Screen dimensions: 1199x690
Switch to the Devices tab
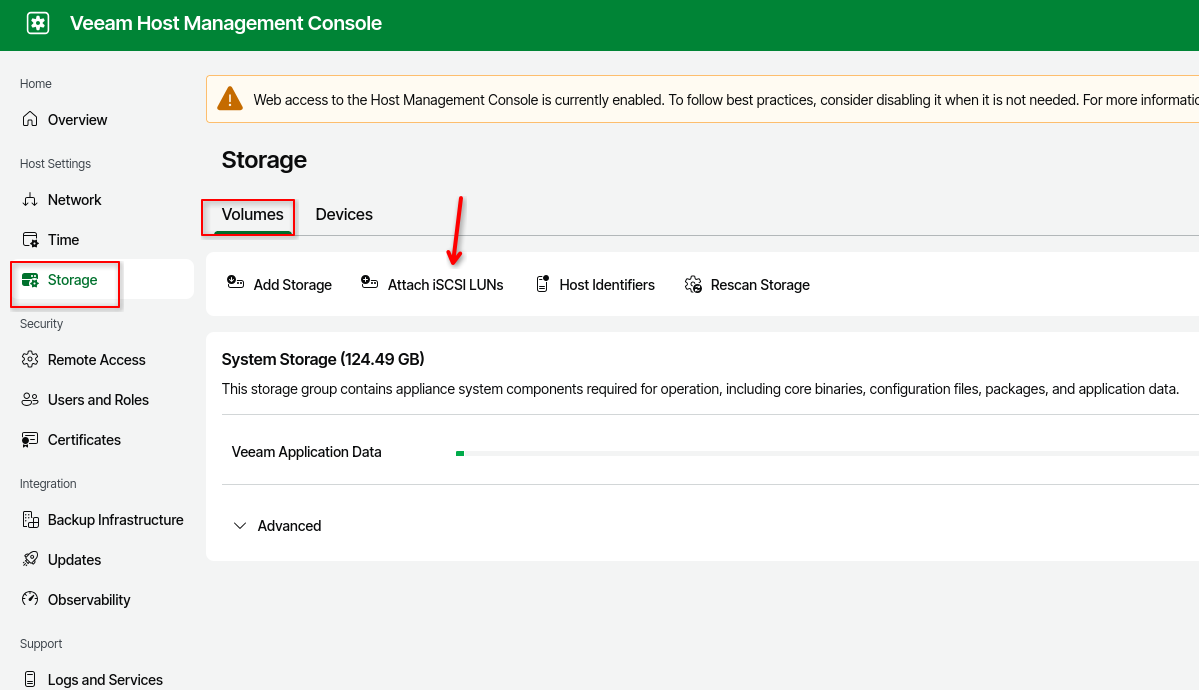[x=344, y=214]
